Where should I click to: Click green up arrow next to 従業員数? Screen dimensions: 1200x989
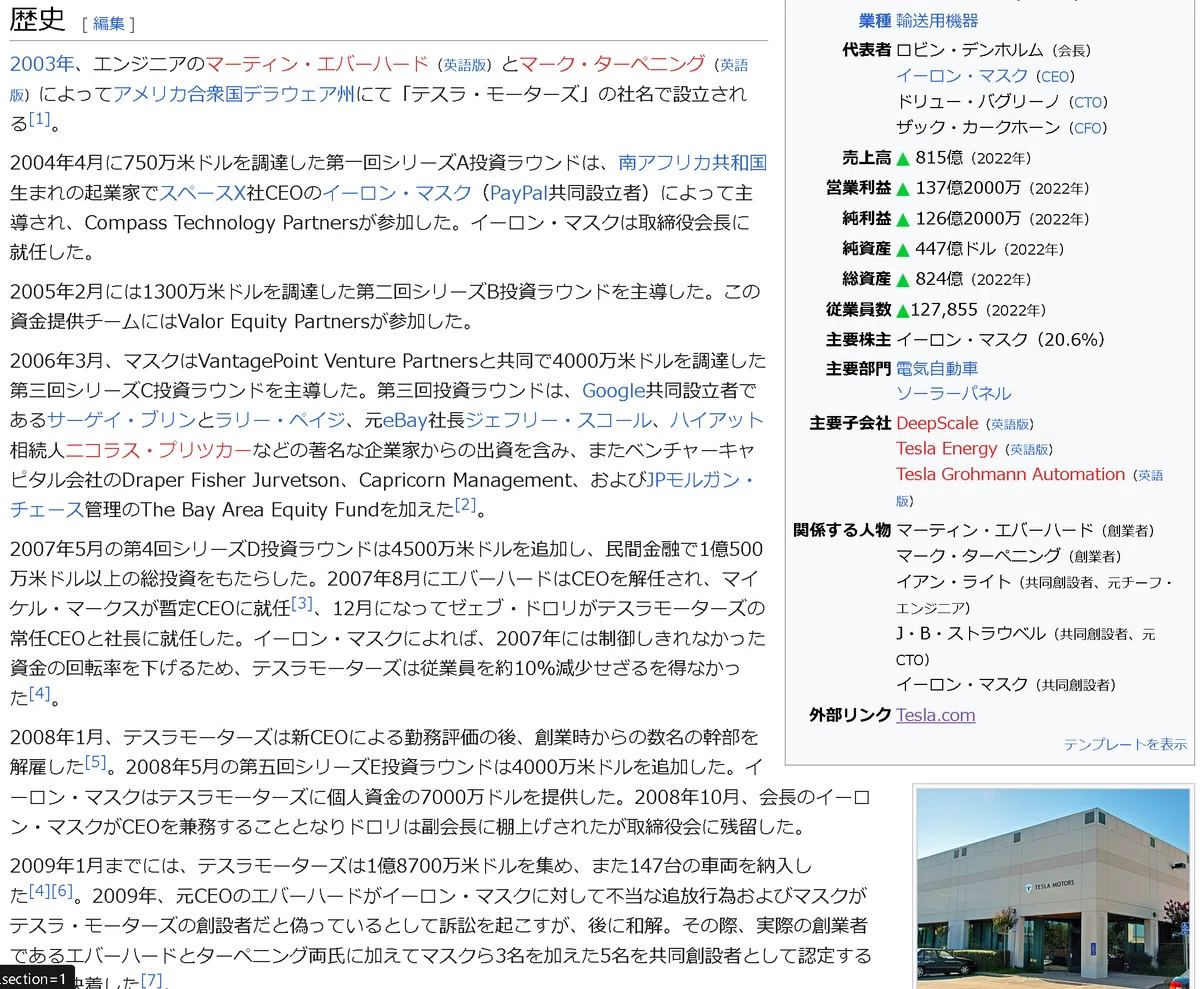click(x=903, y=310)
